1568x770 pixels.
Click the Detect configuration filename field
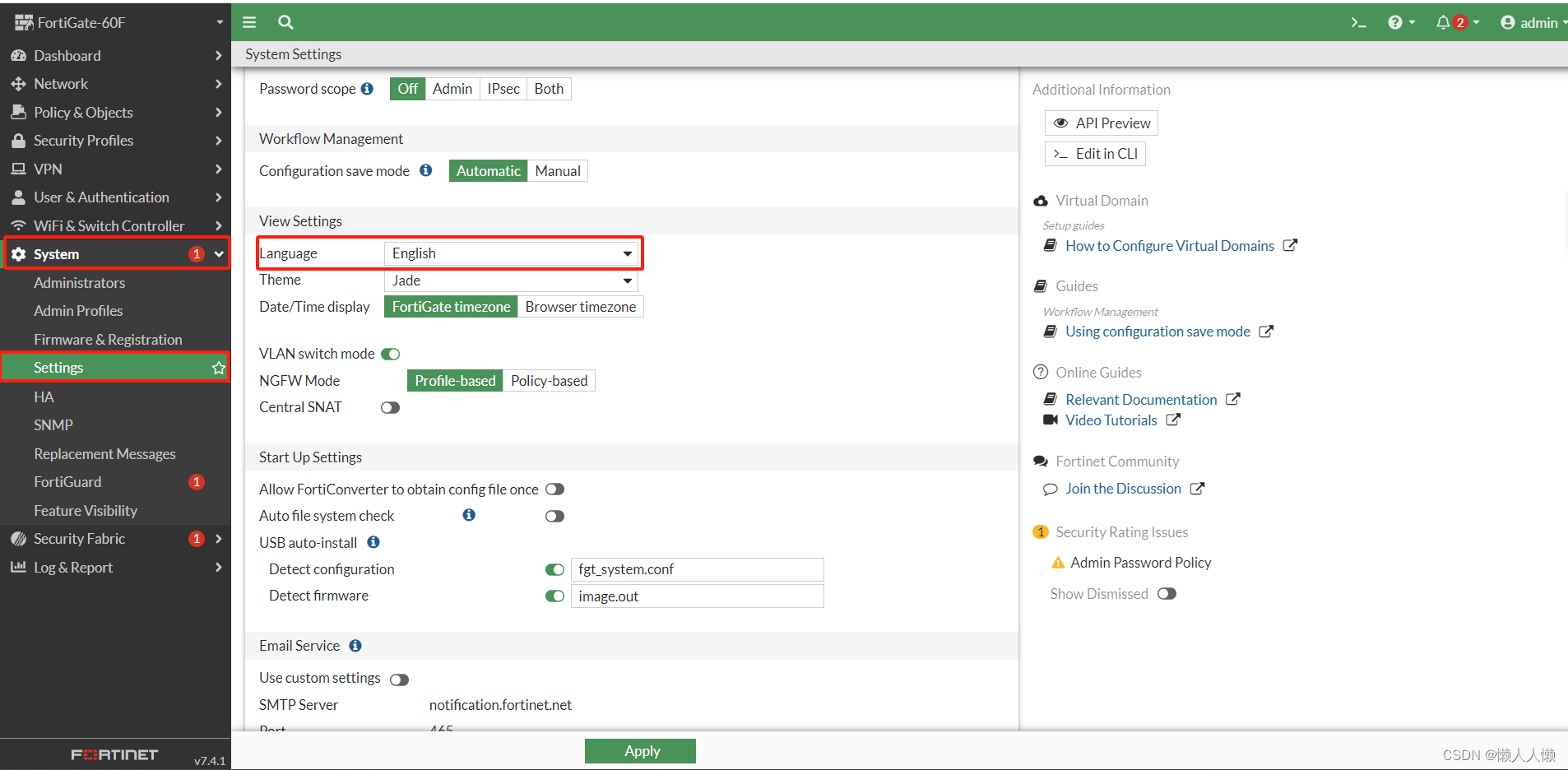point(698,569)
